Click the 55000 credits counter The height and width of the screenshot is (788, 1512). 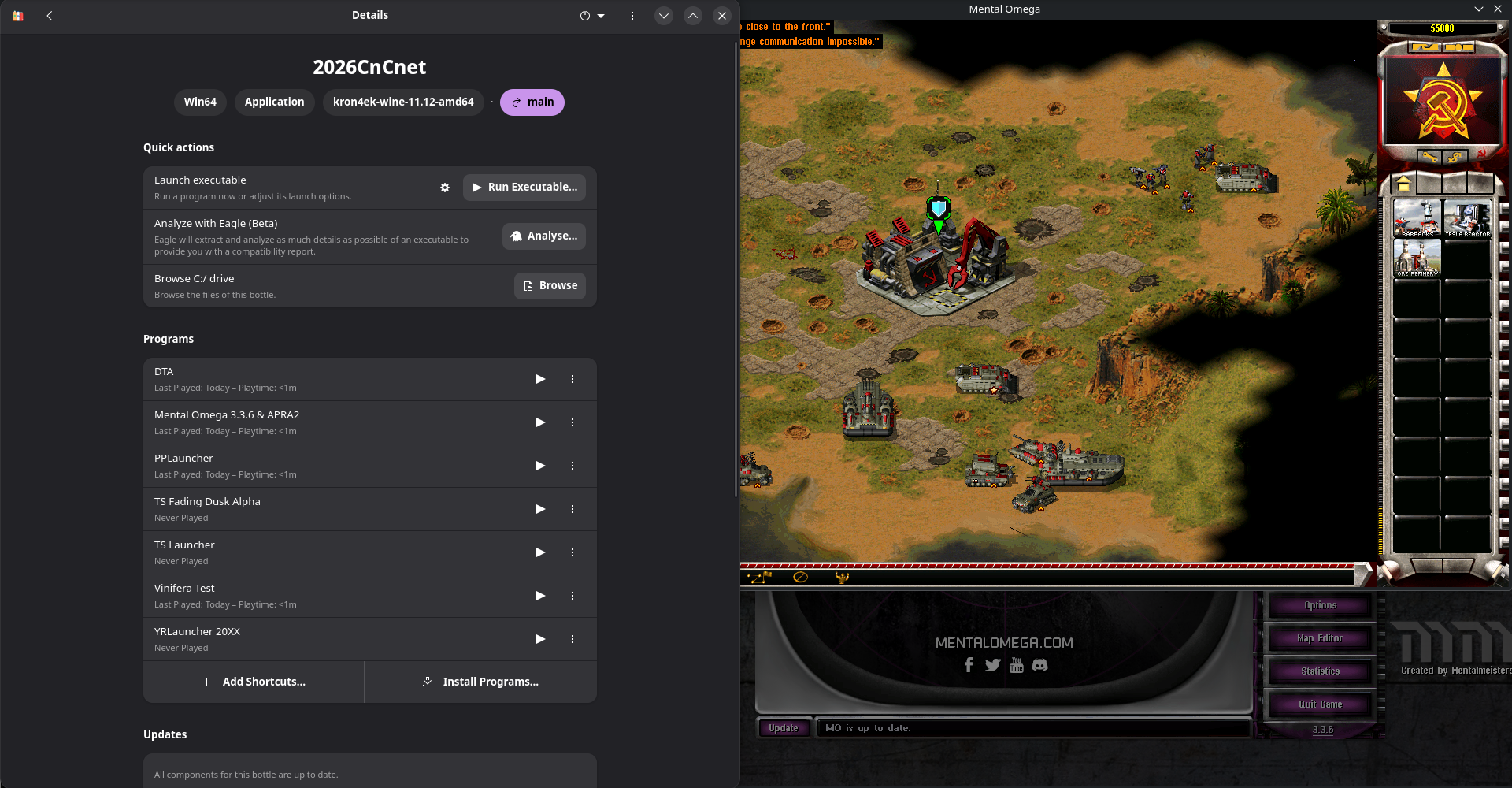(1442, 28)
